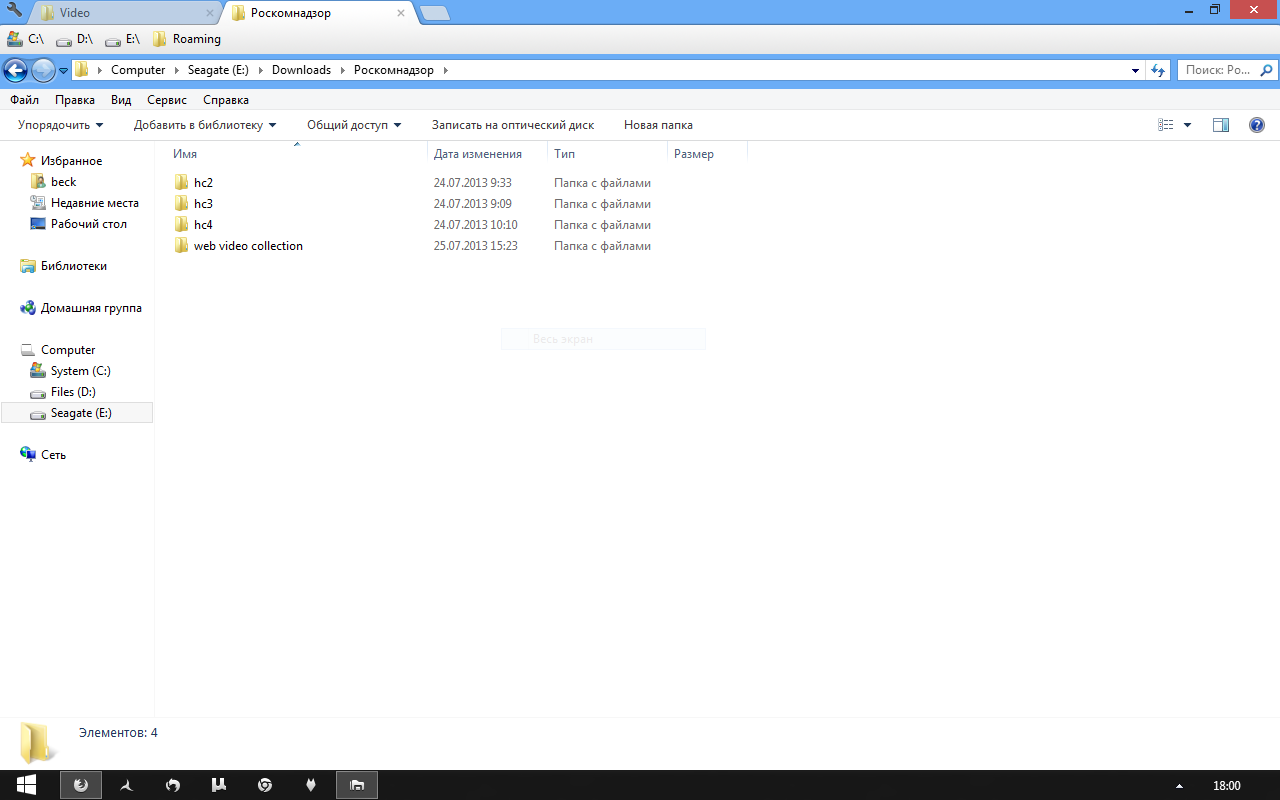This screenshot has height=800, width=1280.
Task: Open the wrench settings icon in tab bar
Action: coord(15,11)
